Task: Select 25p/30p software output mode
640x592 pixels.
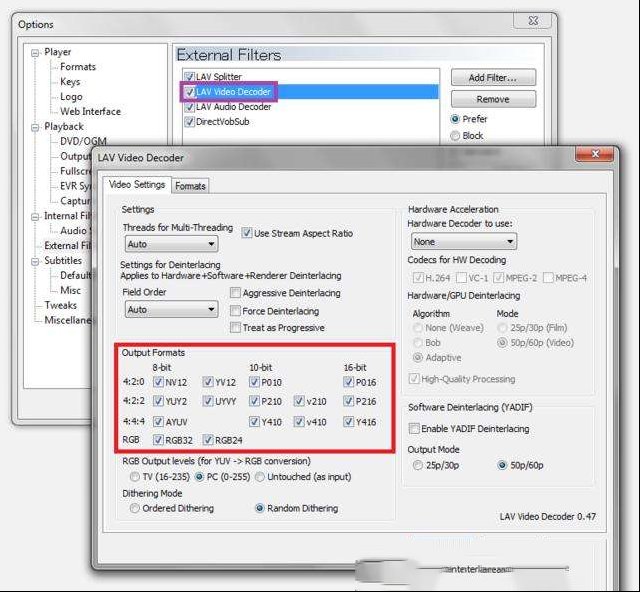Action: tap(417, 465)
